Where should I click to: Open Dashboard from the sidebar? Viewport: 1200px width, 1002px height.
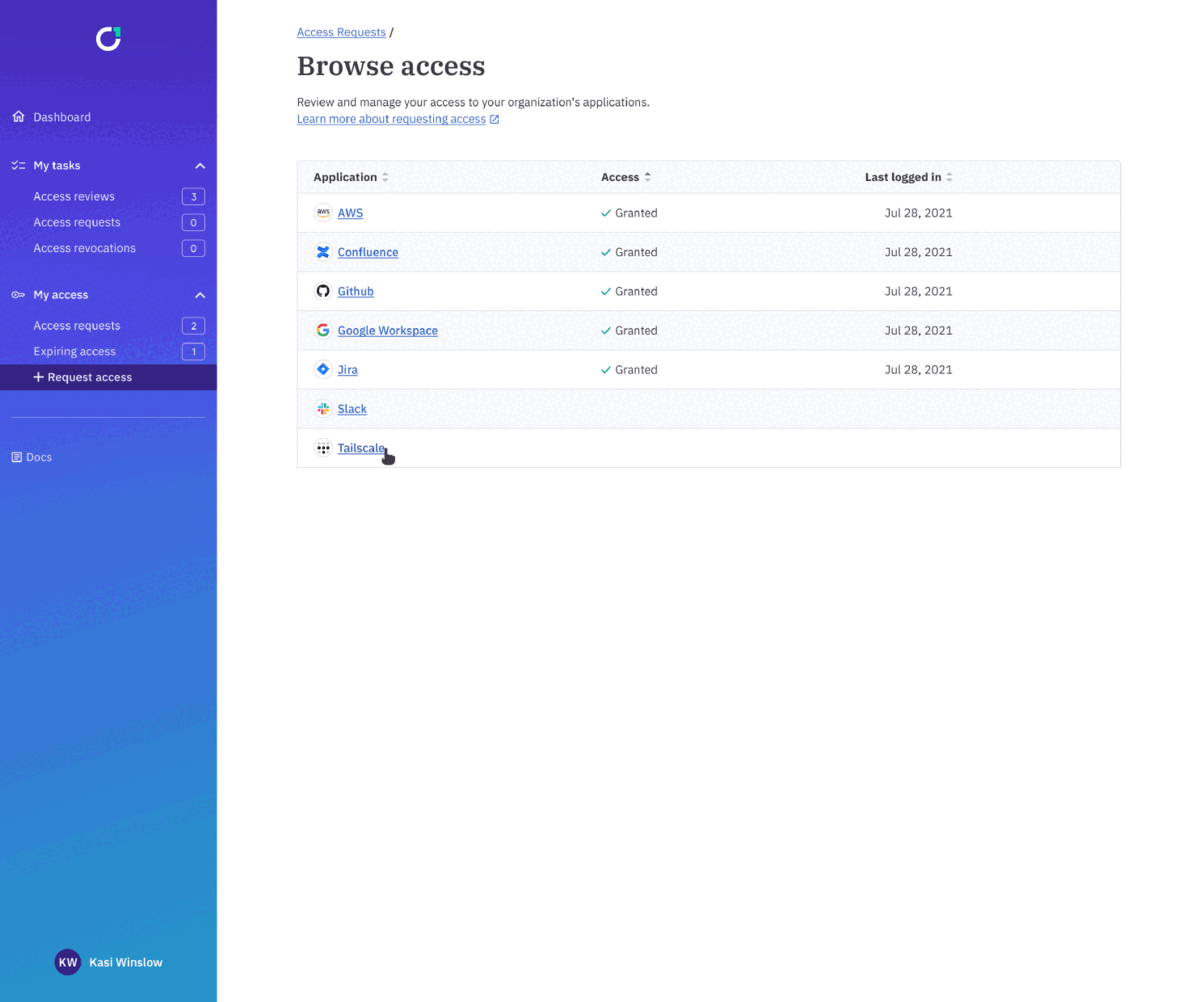(61, 117)
